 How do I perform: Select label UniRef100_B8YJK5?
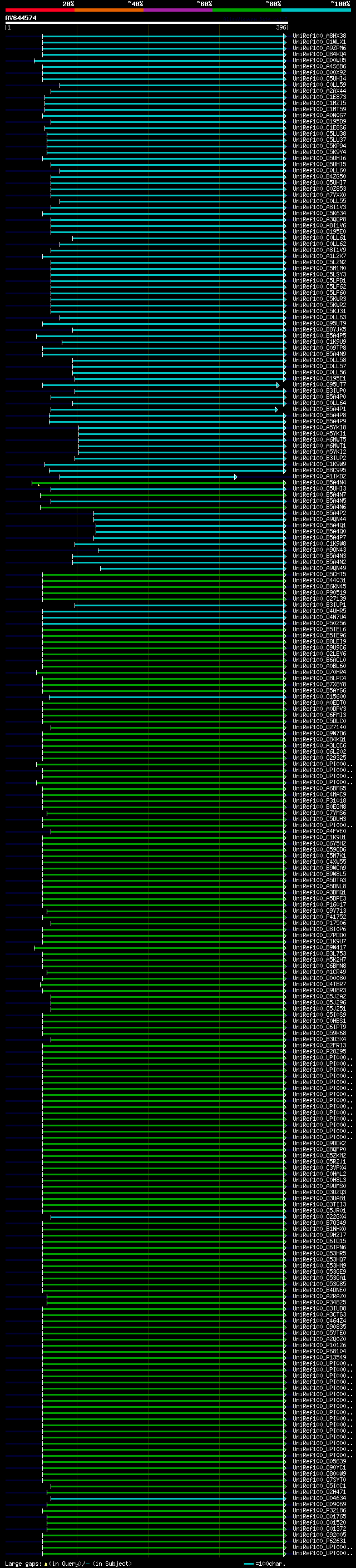tap(319, 329)
